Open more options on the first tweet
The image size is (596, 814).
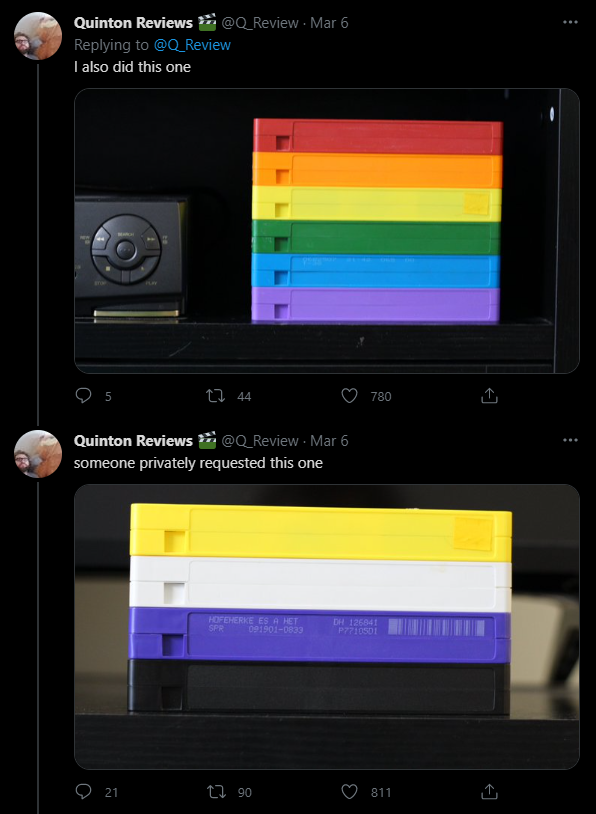click(570, 22)
